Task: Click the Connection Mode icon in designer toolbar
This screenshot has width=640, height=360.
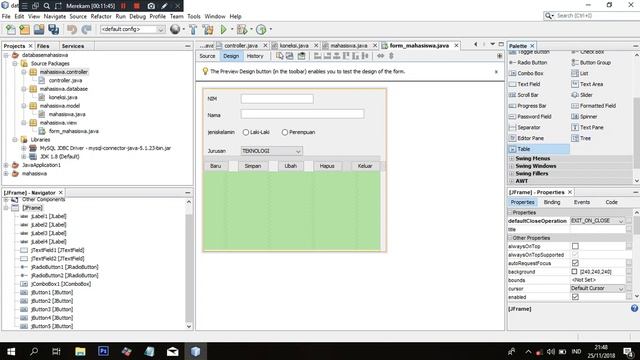Action: (x=290, y=56)
